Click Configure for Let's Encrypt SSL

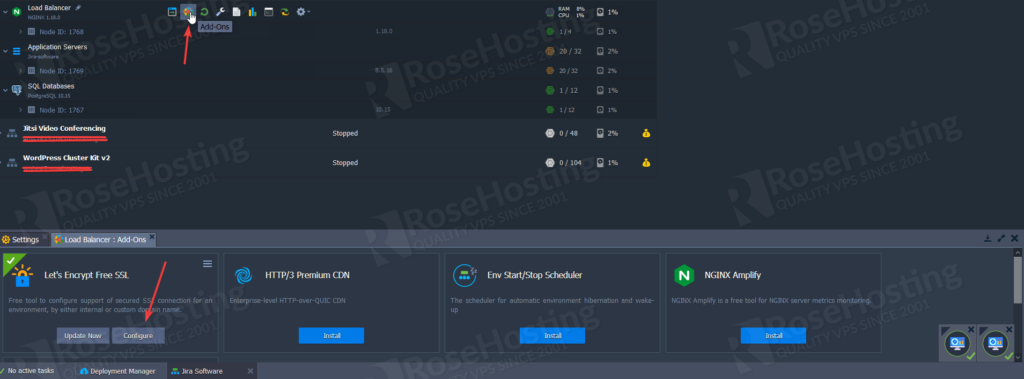point(138,335)
